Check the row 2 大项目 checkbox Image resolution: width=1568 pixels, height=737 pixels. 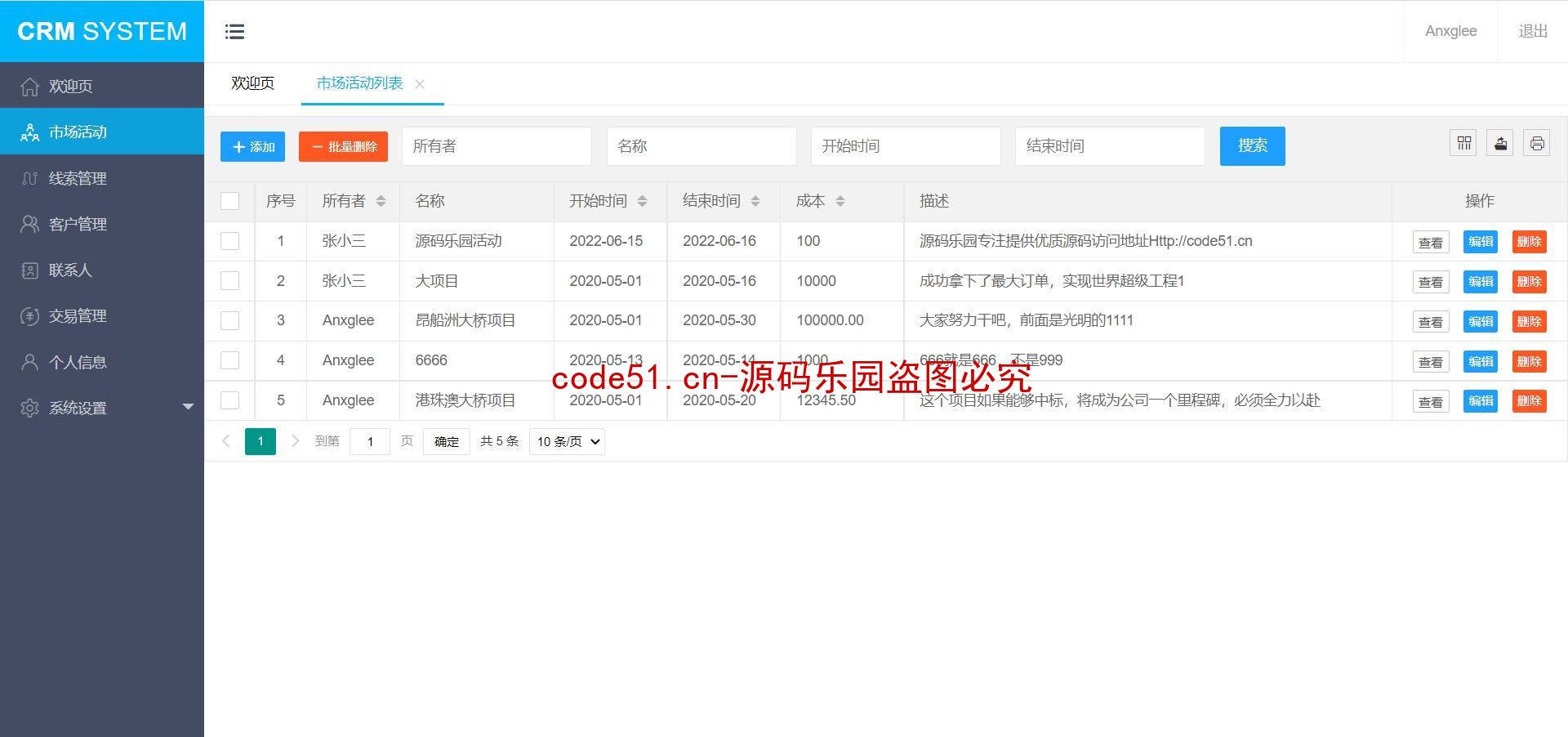(x=230, y=281)
